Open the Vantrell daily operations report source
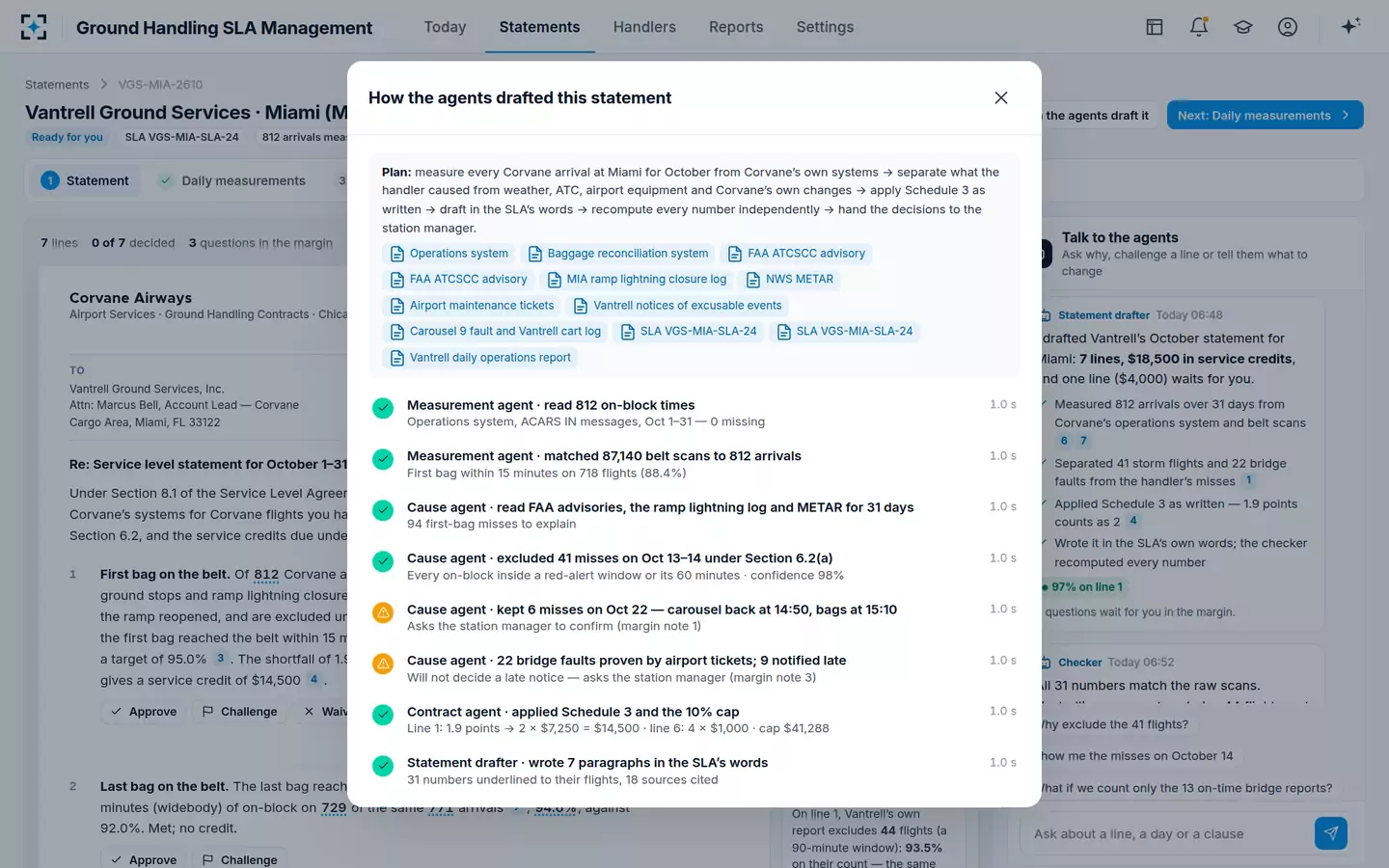The width and height of the screenshot is (1389, 868). [480, 358]
